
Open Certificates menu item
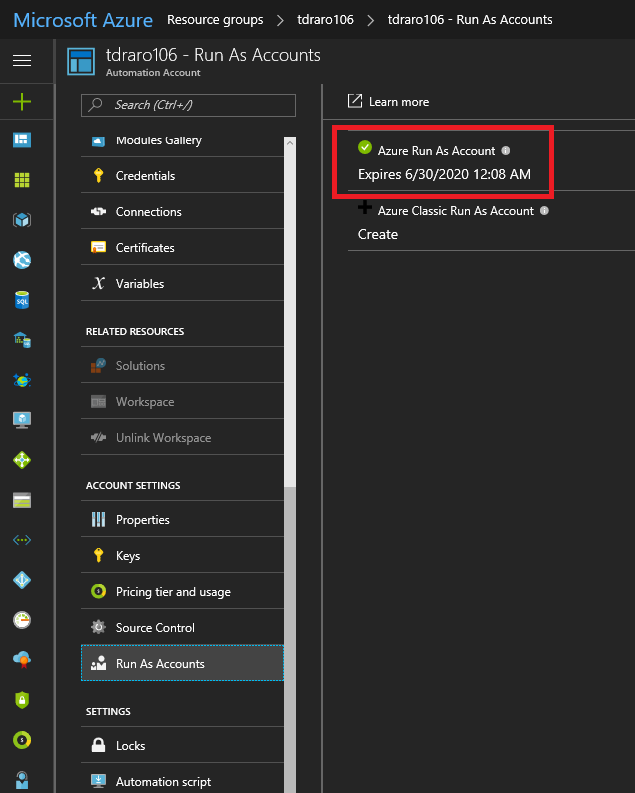coord(182,247)
